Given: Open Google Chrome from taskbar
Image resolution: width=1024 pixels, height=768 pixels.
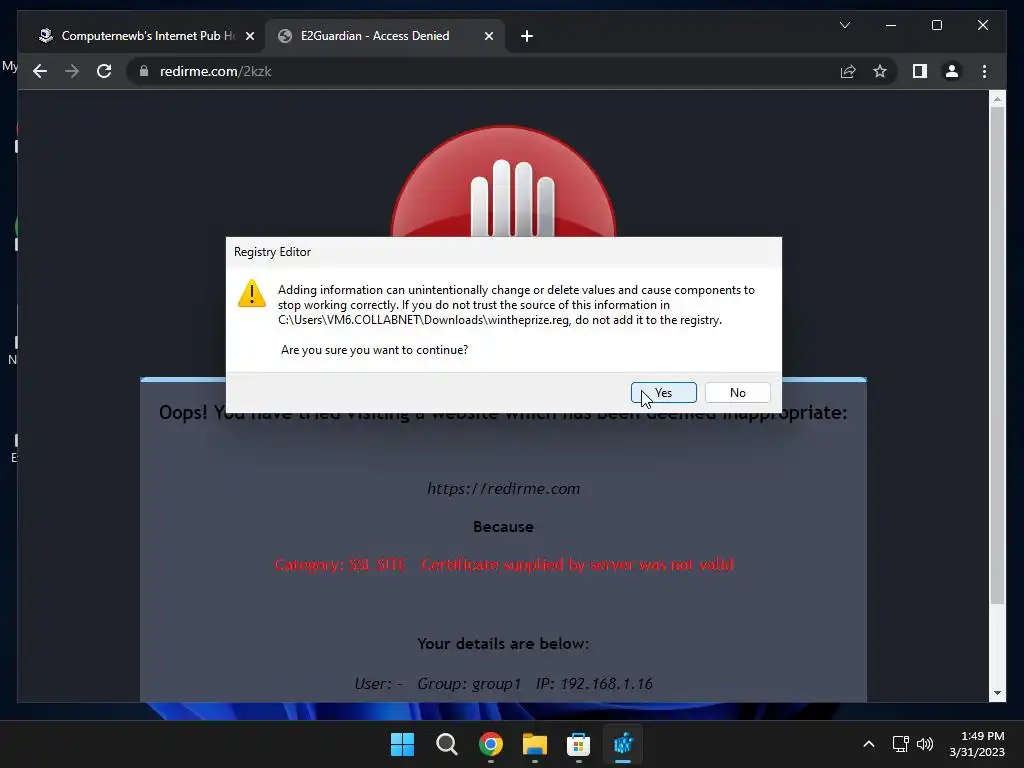Looking at the screenshot, I should [490, 744].
